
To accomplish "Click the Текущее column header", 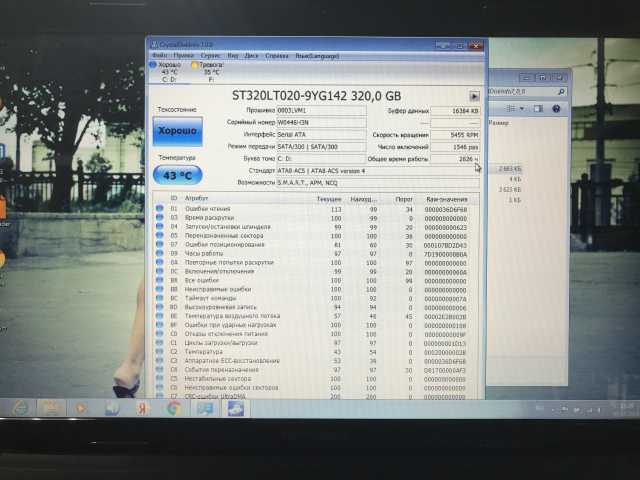I will [x=329, y=199].
